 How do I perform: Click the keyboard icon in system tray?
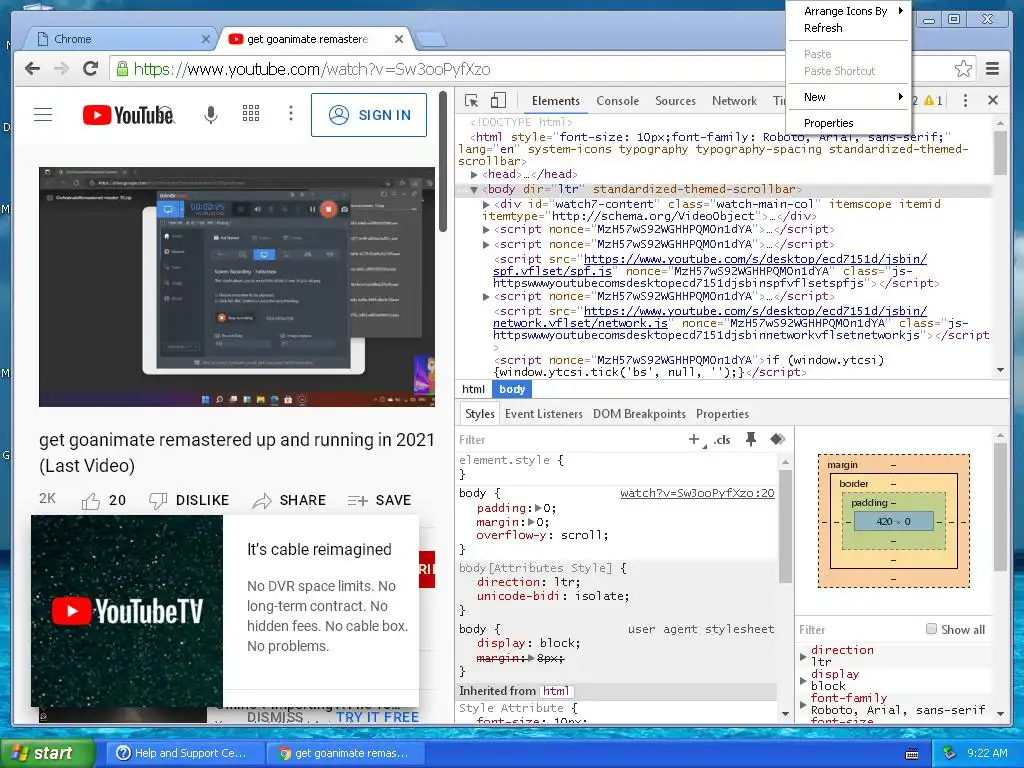pos(912,754)
